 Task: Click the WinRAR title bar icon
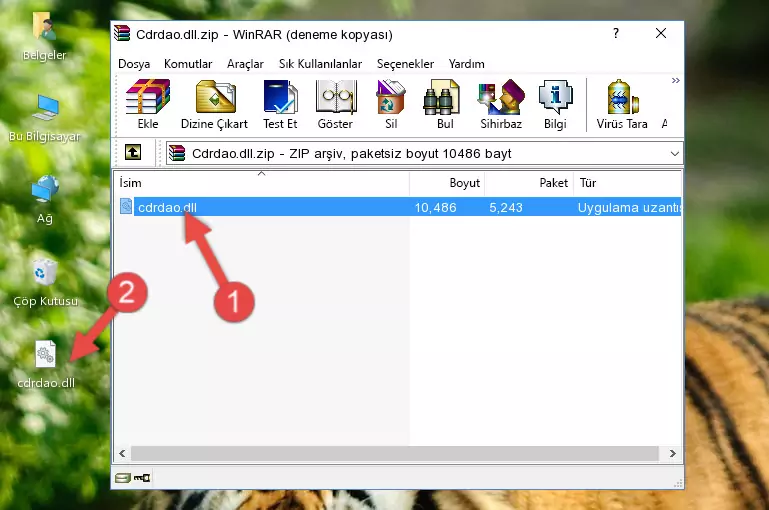pos(122,34)
